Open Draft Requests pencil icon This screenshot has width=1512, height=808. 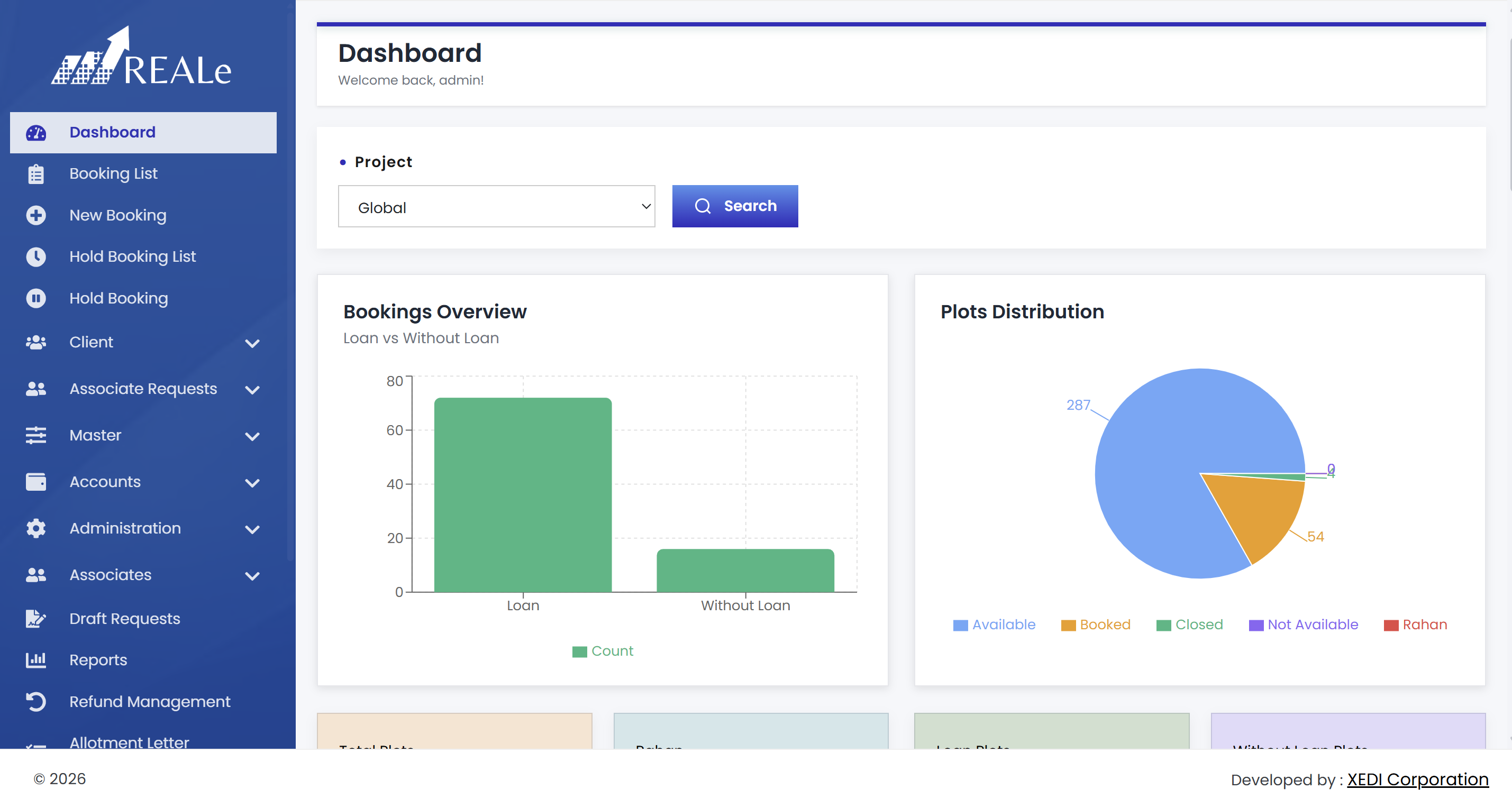pyautogui.click(x=36, y=619)
